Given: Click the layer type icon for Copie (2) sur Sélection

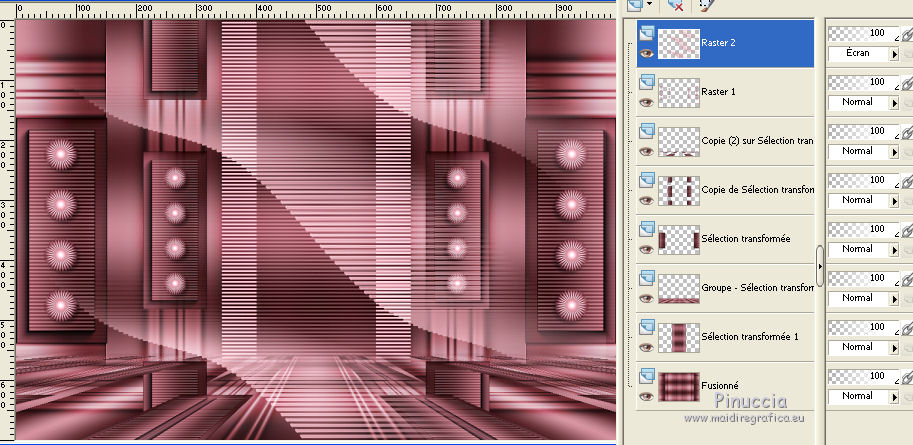Looking at the screenshot, I should 646,132.
